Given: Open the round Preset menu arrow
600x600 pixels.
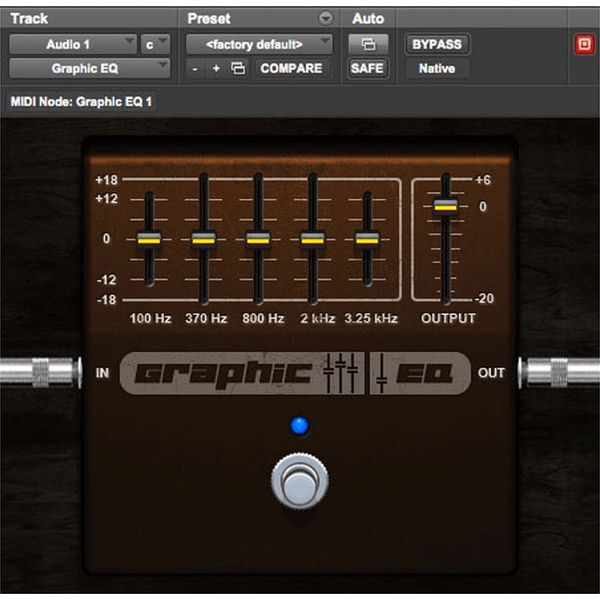Looking at the screenshot, I should coord(326,18).
